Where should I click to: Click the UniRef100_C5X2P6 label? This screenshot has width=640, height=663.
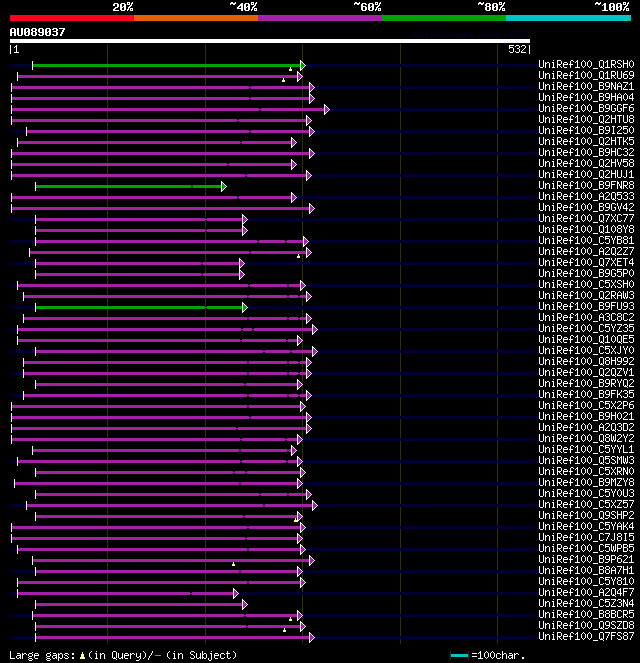click(x=586, y=405)
